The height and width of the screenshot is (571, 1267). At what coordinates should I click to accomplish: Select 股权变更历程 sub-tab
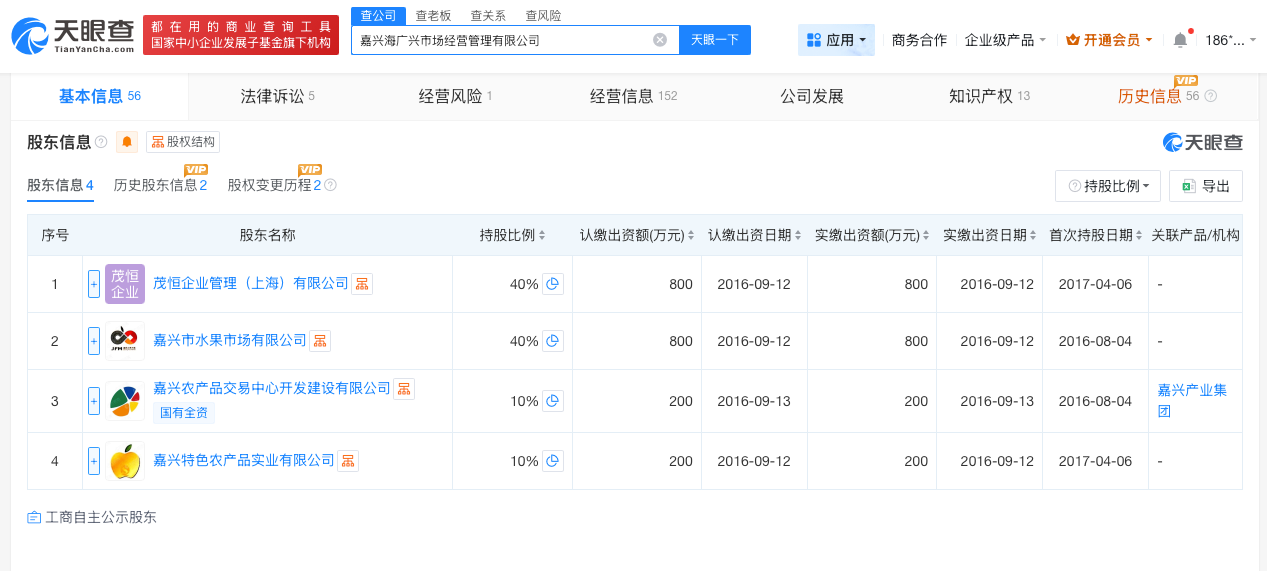click(x=275, y=185)
